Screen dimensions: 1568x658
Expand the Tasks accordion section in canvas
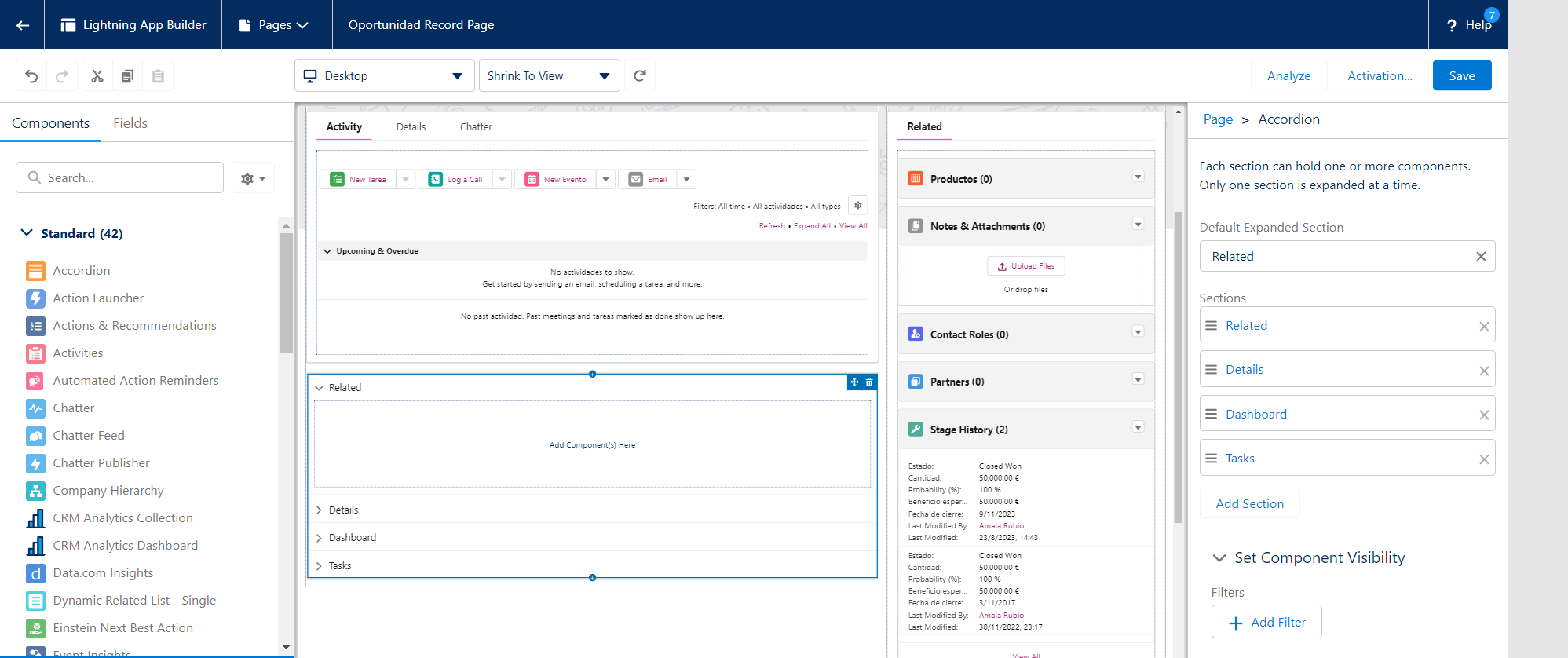tap(319, 566)
